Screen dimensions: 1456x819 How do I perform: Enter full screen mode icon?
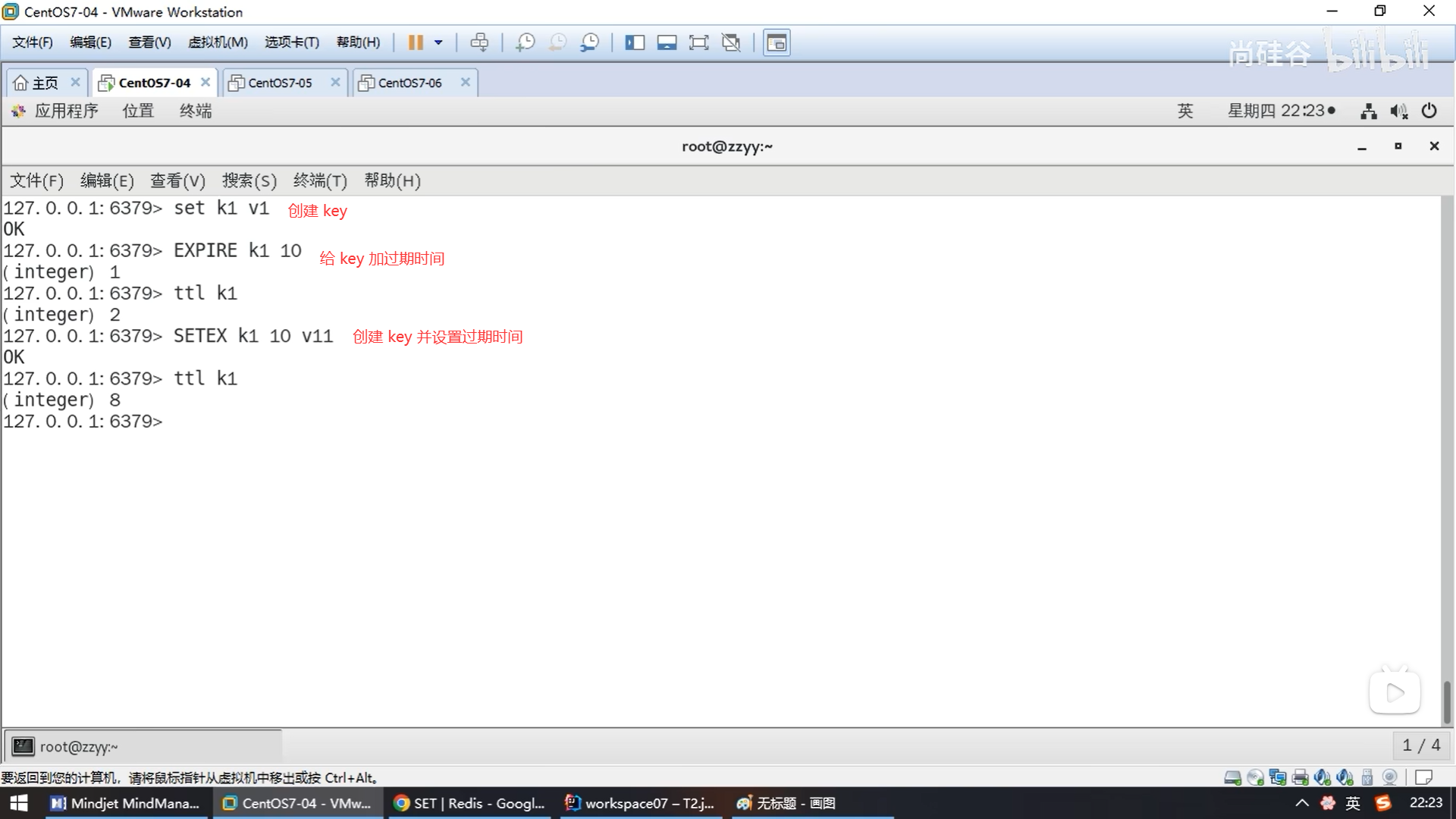click(698, 42)
